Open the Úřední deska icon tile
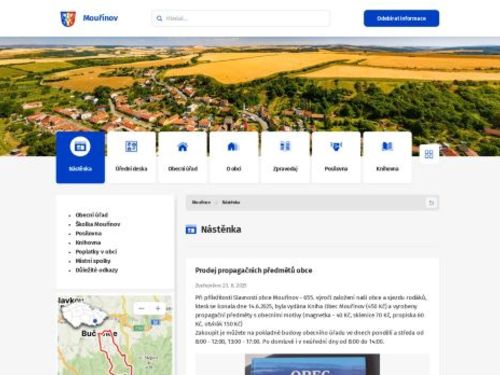The height and width of the screenshot is (375, 500). (x=131, y=157)
